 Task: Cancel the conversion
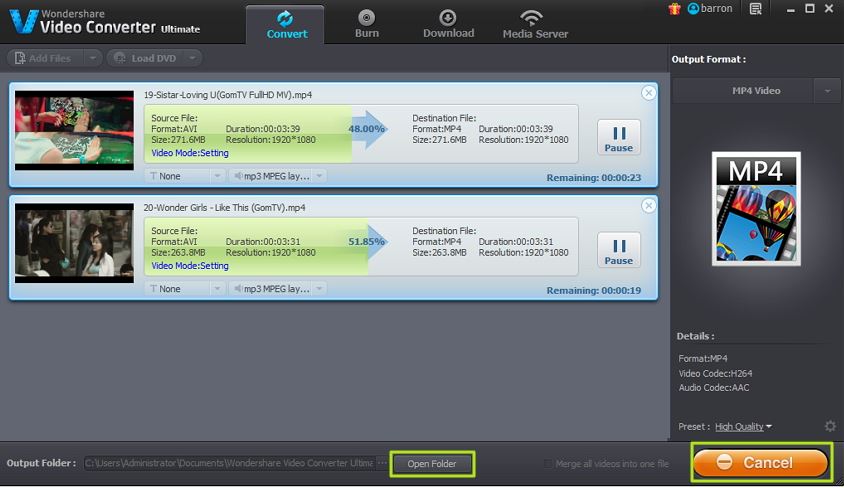[x=761, y=463]
